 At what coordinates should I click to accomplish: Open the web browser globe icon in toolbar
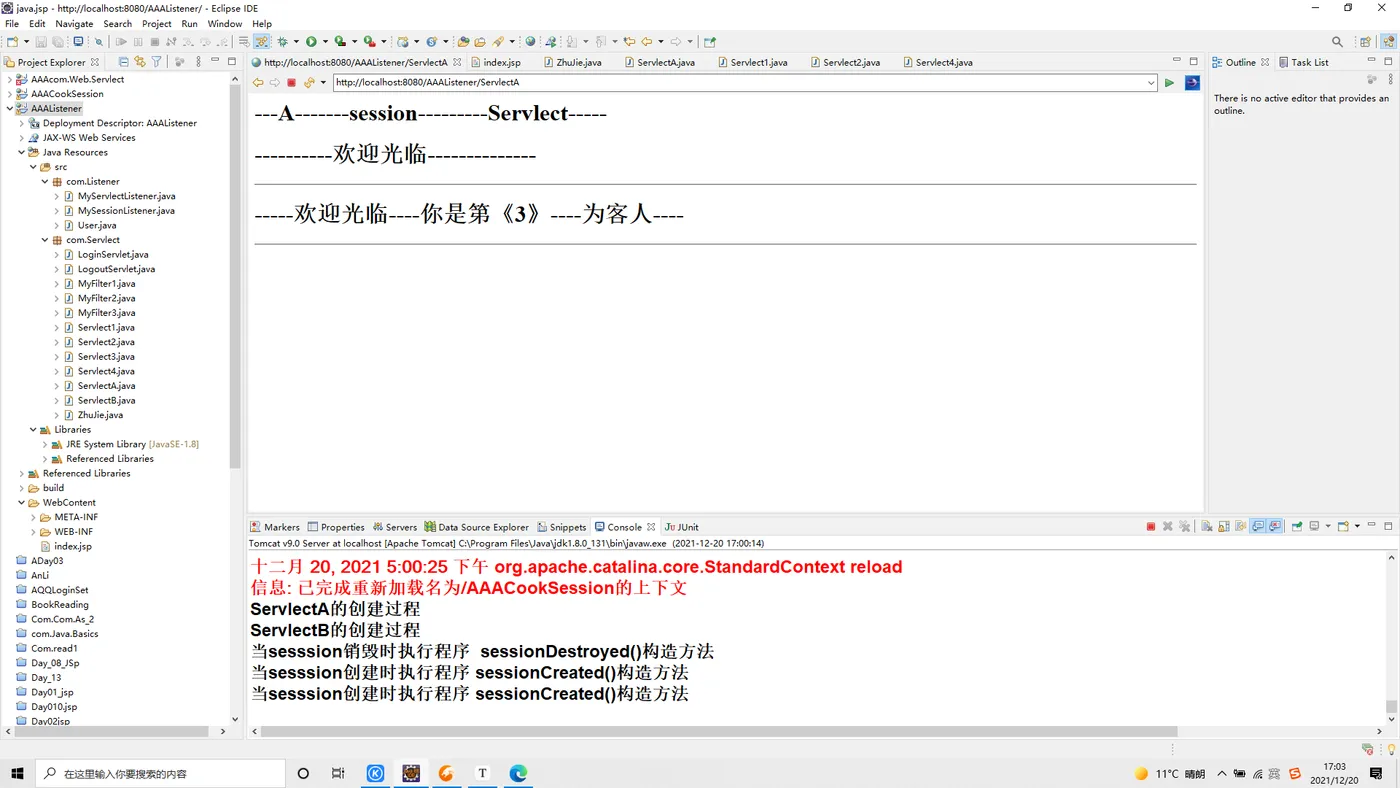530,42
